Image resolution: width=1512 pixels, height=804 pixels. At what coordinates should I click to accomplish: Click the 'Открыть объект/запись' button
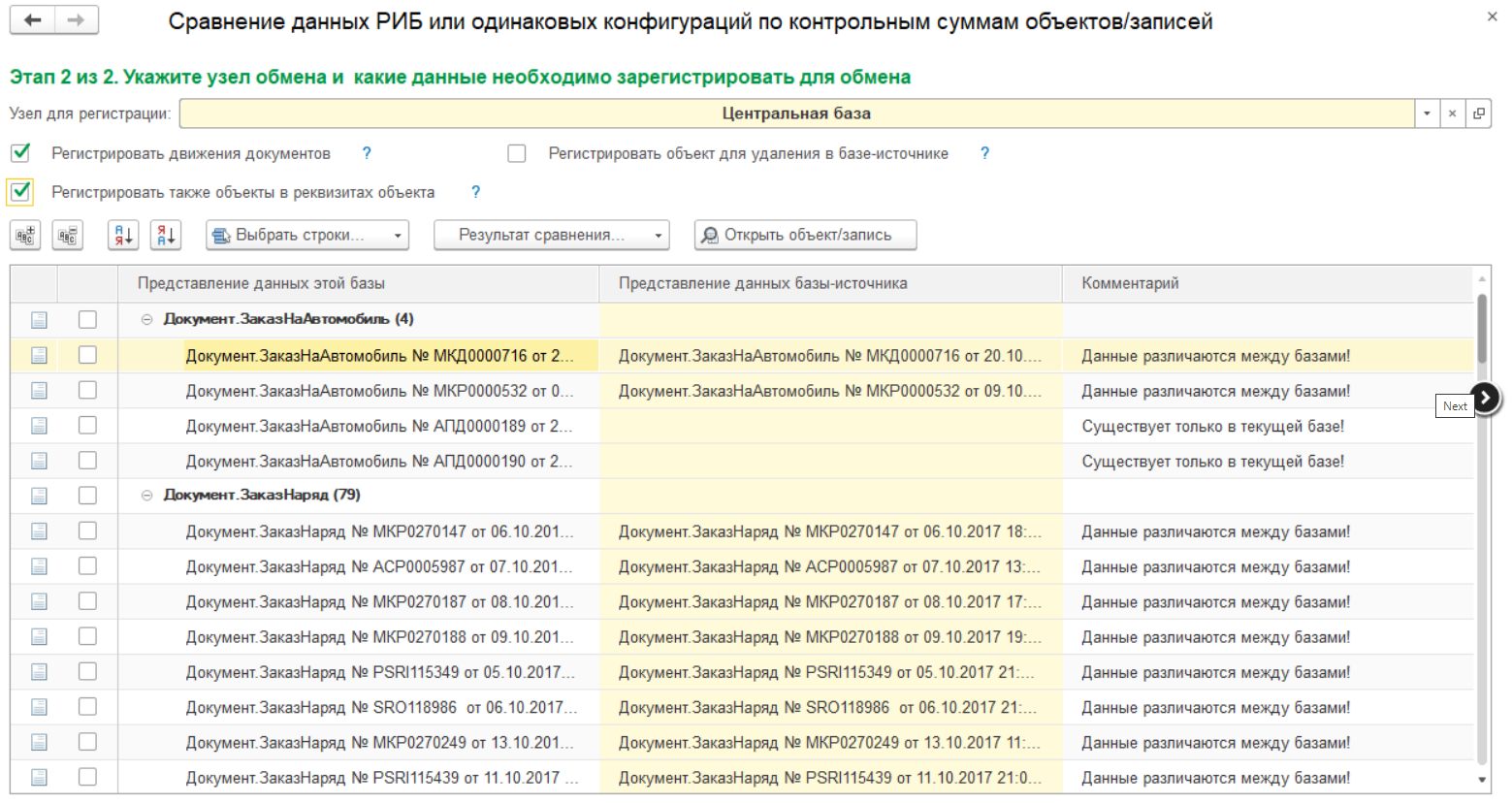805,235
